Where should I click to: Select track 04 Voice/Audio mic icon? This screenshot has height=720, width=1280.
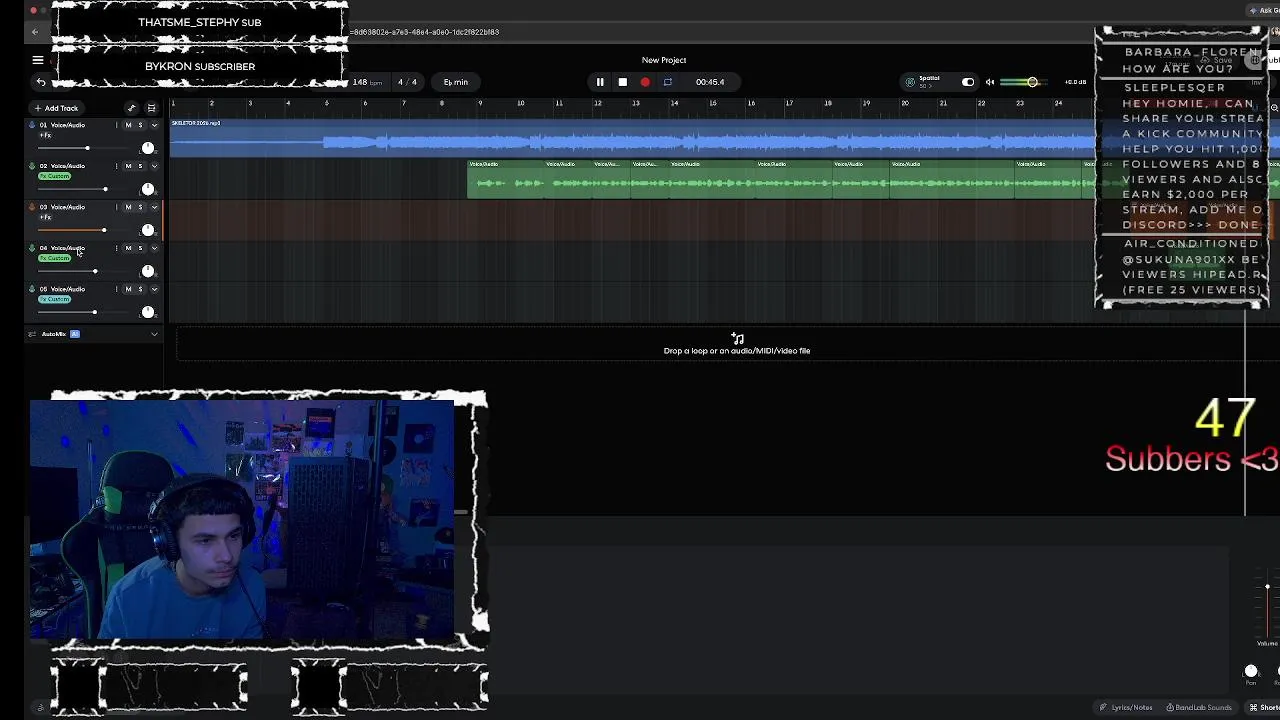[31, 248]
